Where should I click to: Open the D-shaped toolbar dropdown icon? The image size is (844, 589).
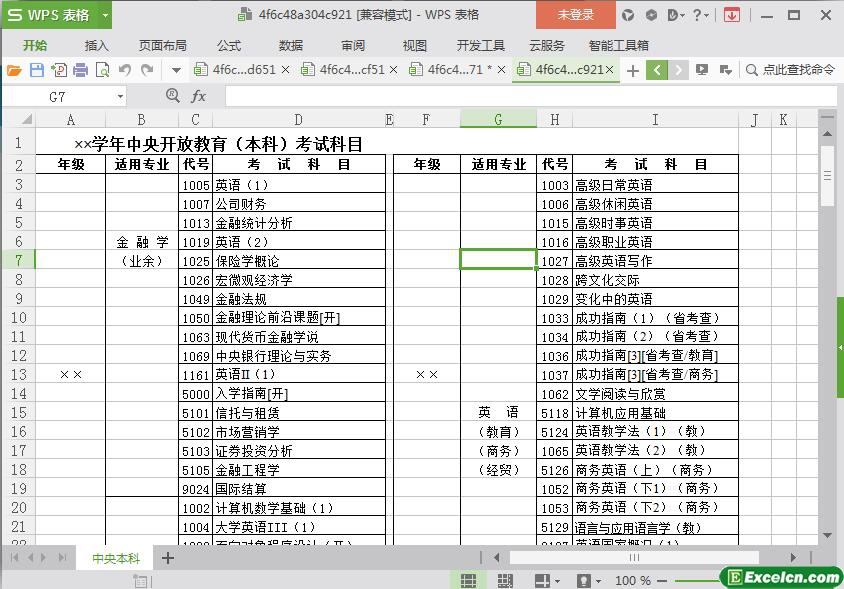tap(676, 15)
